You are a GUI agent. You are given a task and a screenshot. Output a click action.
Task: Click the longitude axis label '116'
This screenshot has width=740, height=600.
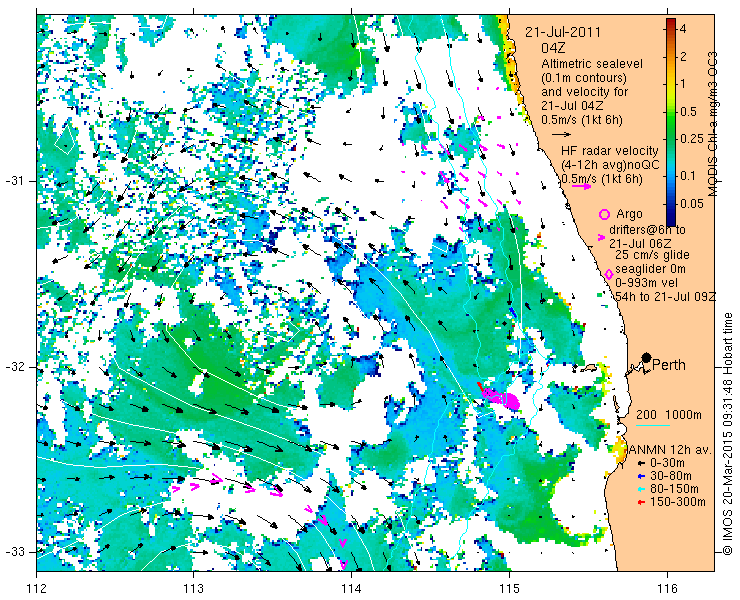667,588
